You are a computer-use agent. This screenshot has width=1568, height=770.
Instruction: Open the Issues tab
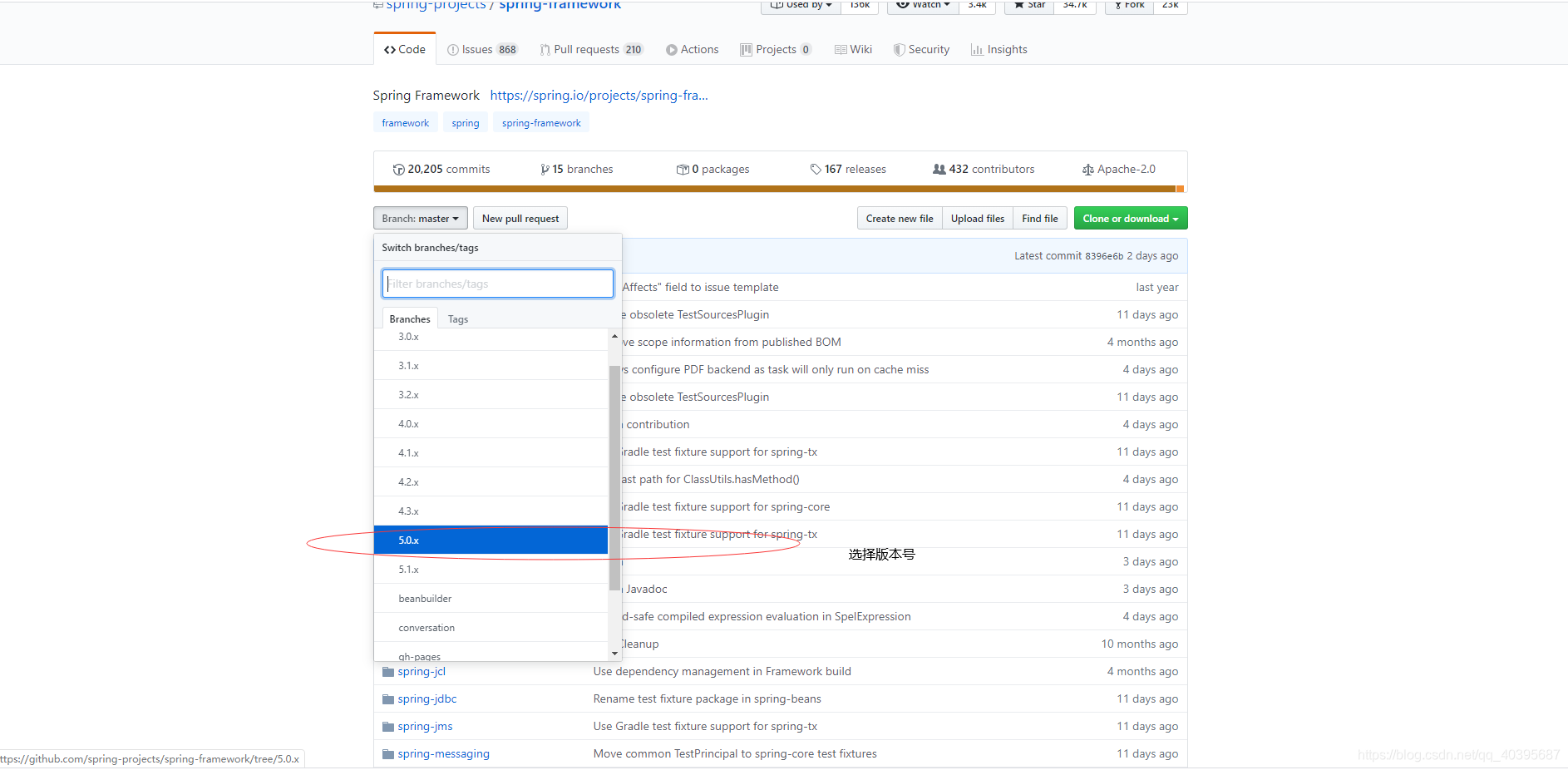click(482, 49)
